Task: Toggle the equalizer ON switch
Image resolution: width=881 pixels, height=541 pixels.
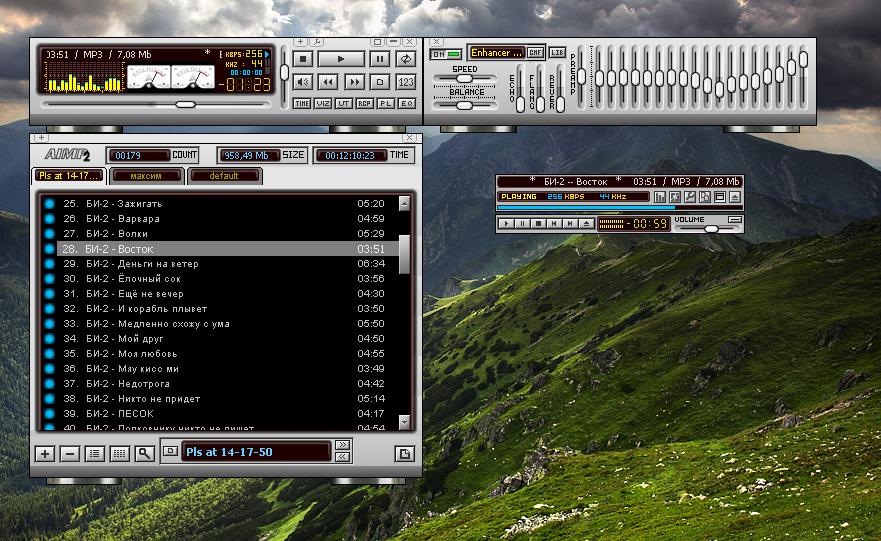Action: click(x=446, y=53)
